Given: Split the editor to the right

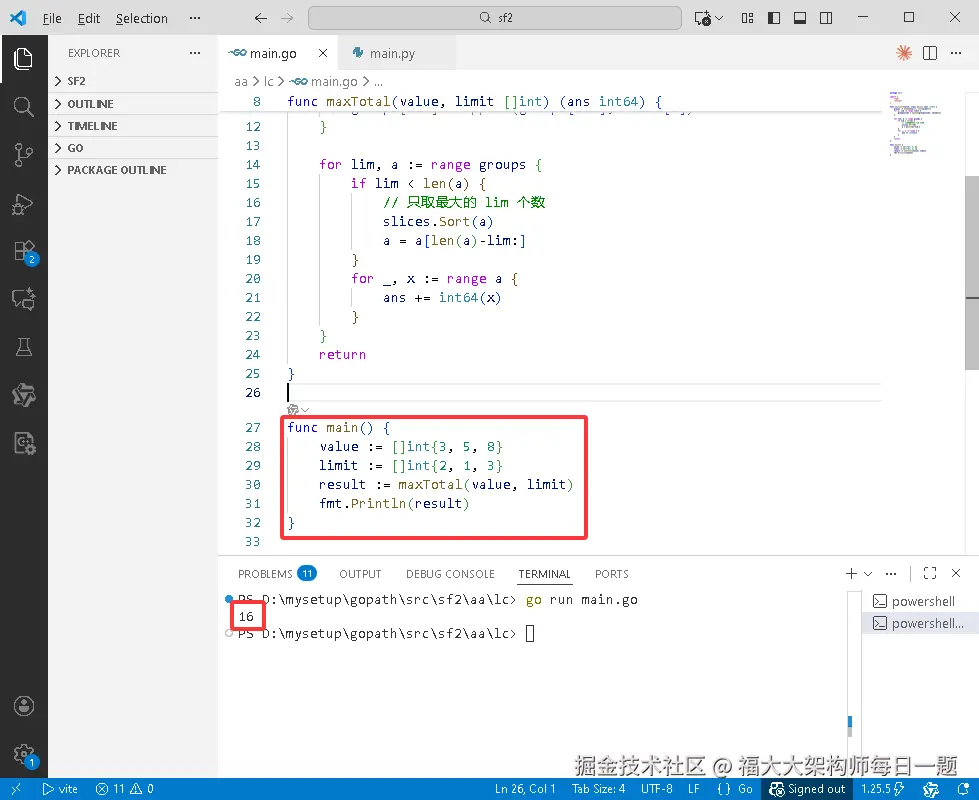Looking at the screenshot, I should point(930,53).
